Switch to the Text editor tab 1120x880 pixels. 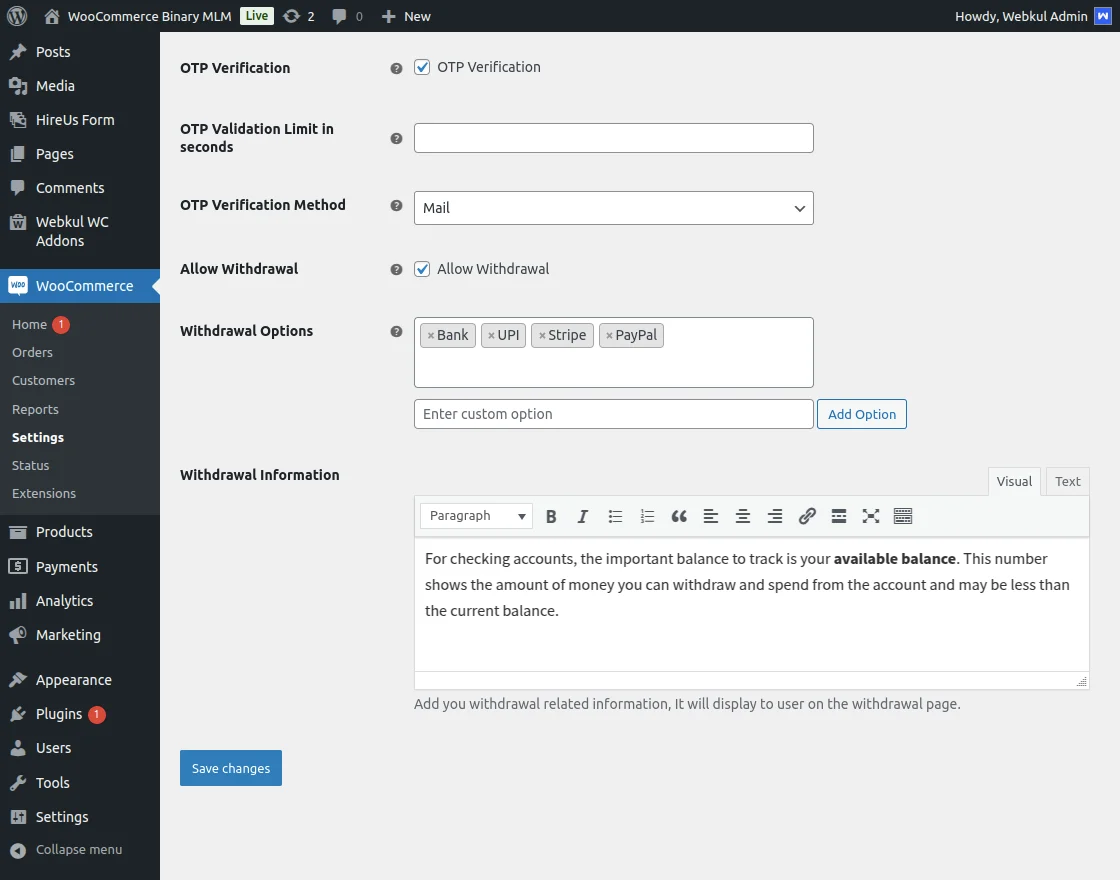point(1067,481)
